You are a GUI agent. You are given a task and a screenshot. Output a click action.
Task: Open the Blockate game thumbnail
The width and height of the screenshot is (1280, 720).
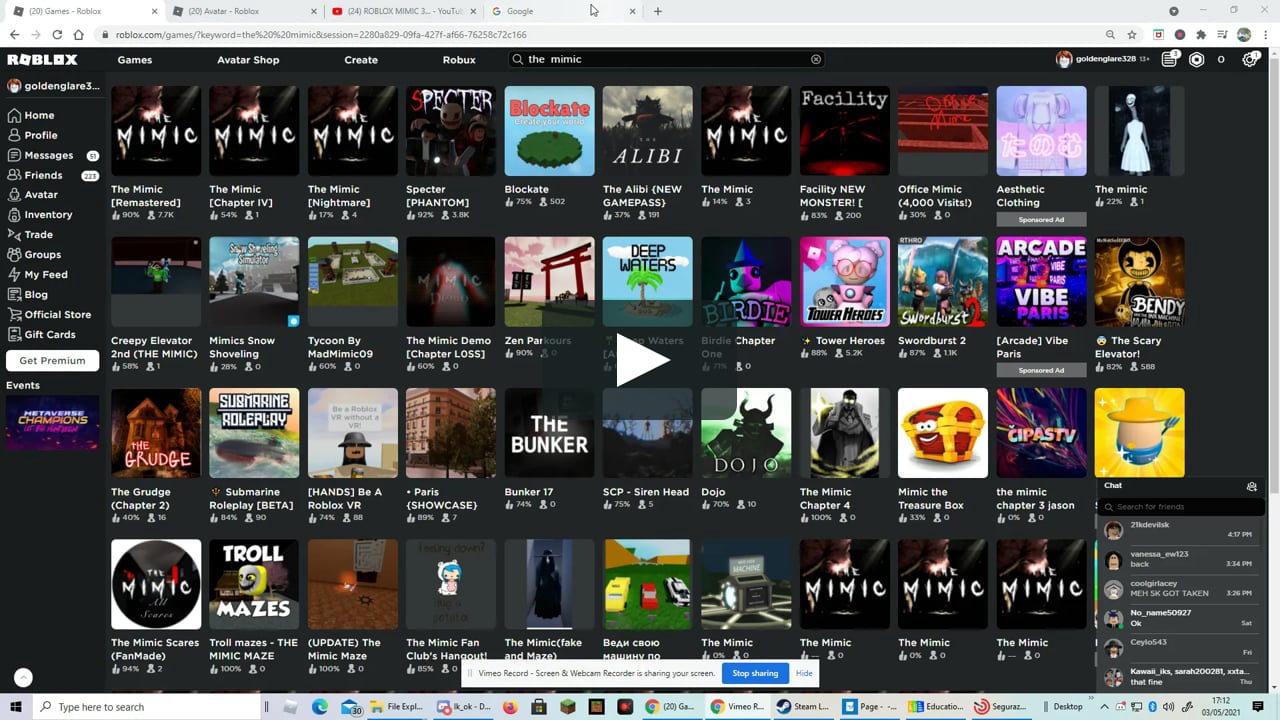[549, 131]
